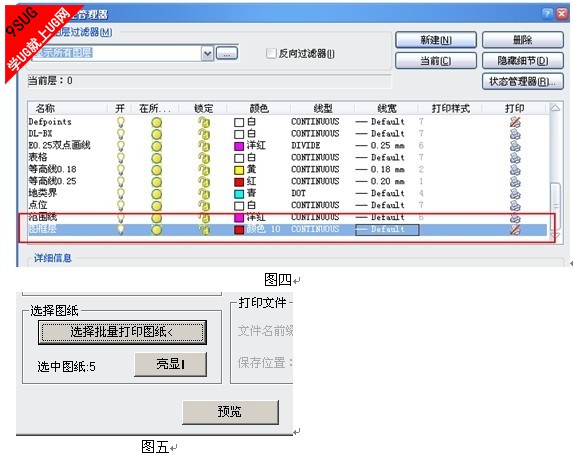Set layer current with 当前(C) button
The image size is (573, 457).
point(436,61)
